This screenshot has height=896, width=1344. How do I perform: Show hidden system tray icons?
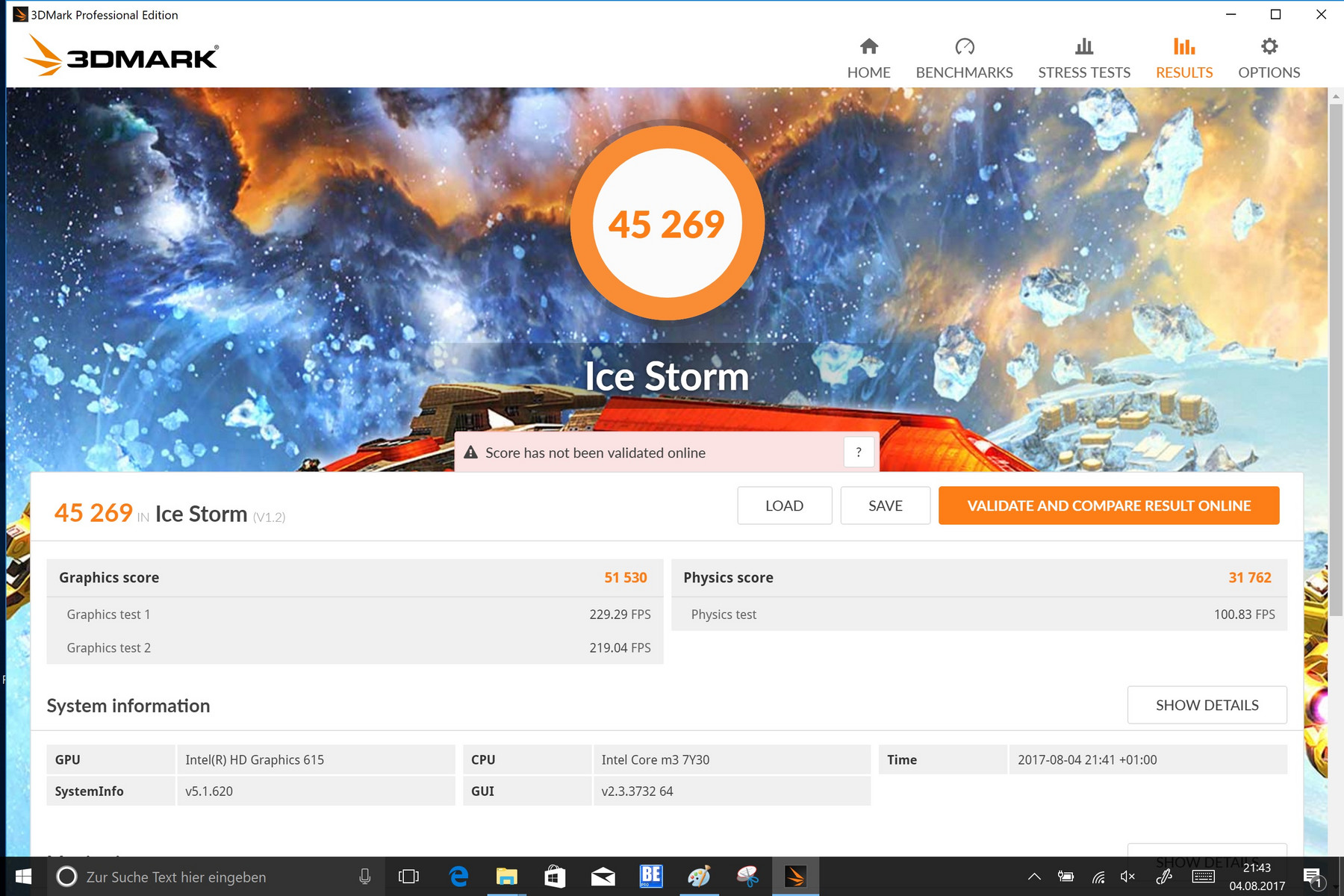click(x=1034, y=877)
